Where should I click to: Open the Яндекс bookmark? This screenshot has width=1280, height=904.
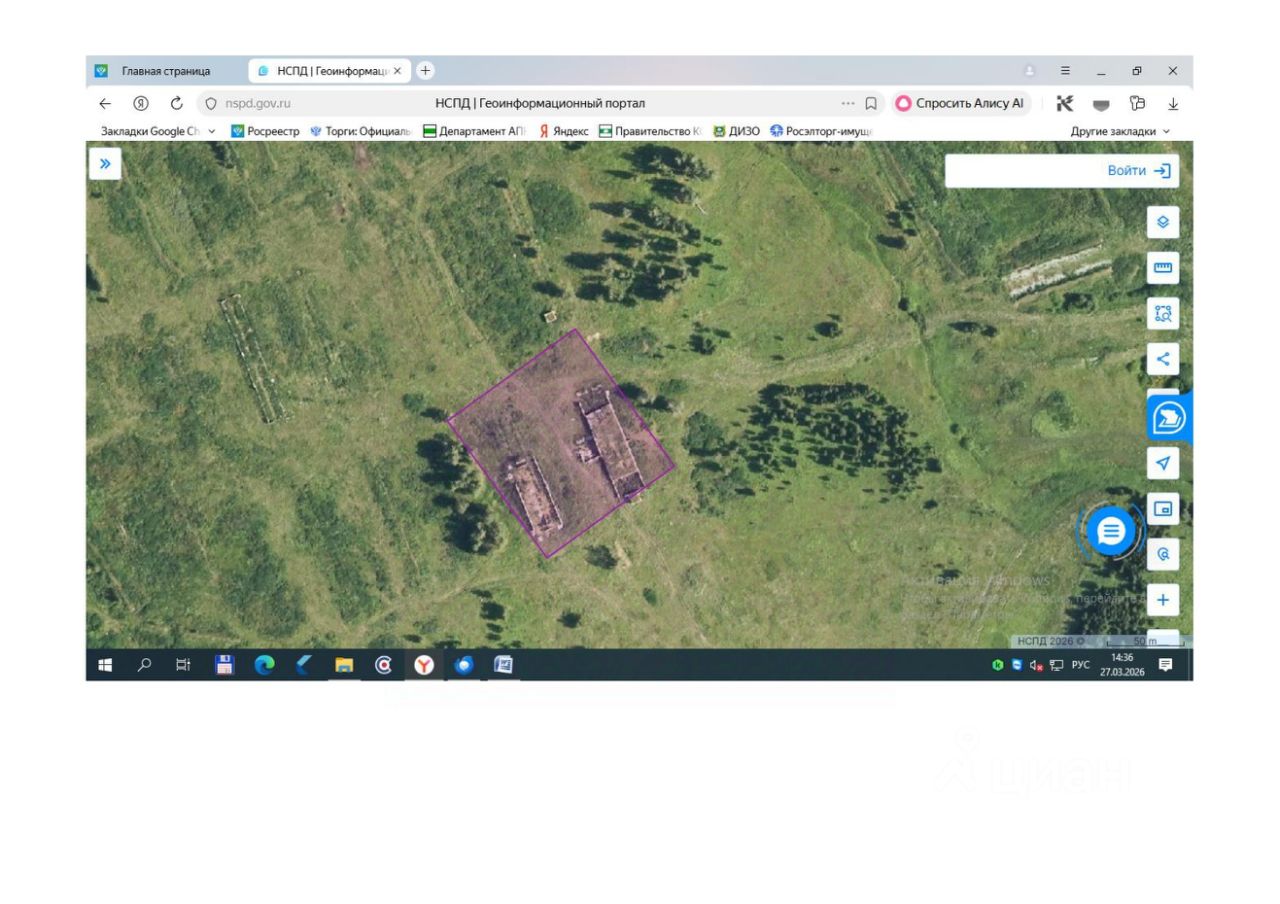coord(564,131)
